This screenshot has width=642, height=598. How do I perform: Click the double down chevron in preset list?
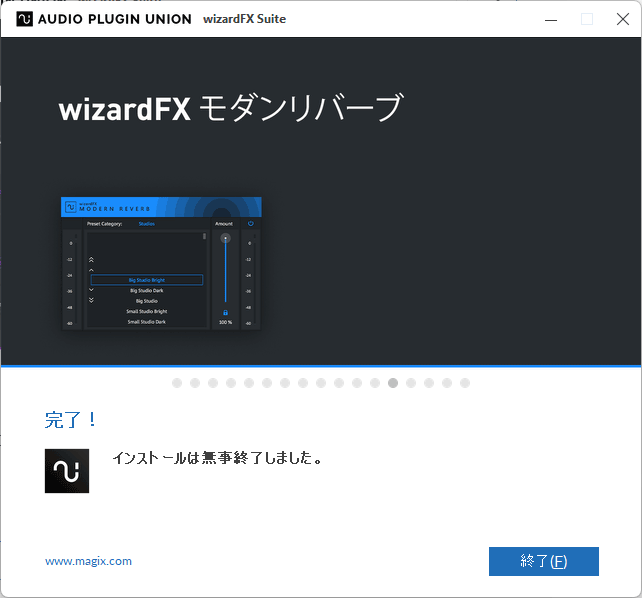92,300
